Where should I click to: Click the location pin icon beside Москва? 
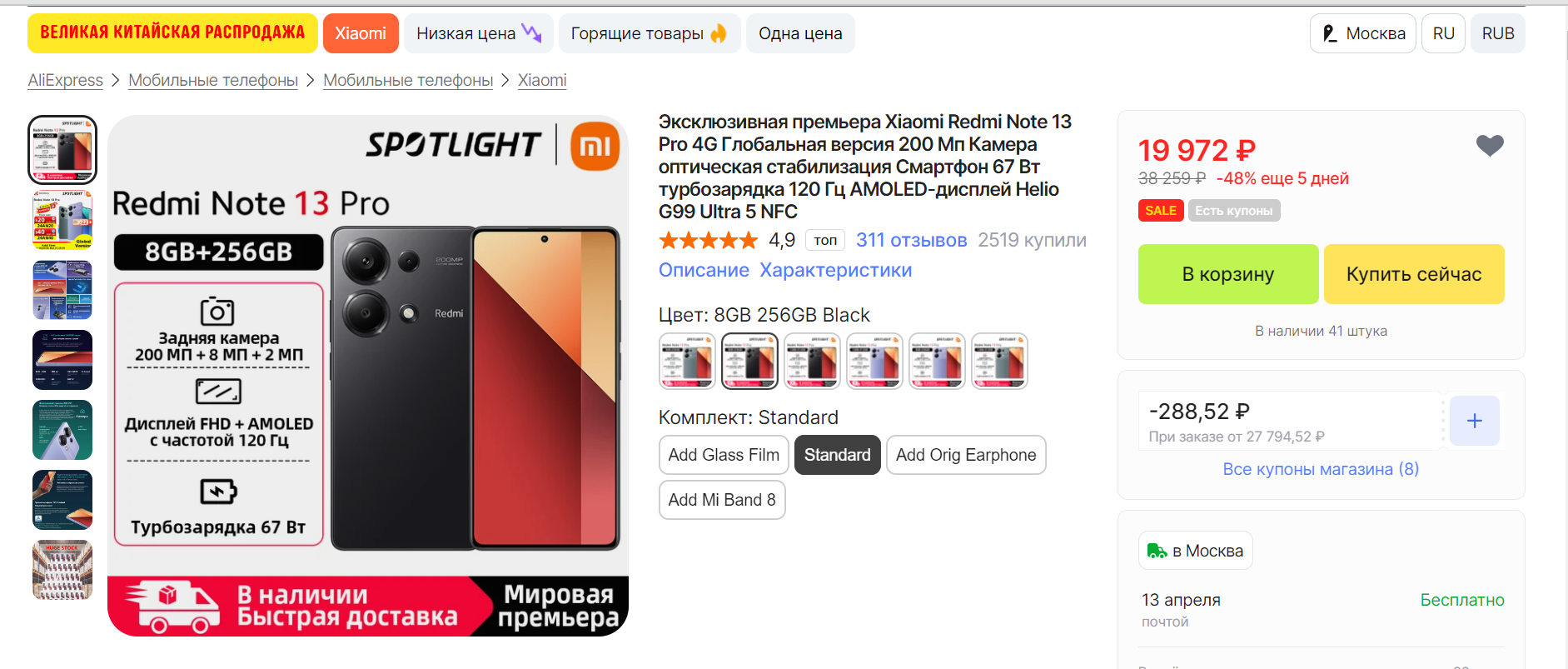[x=1330, y=33]
